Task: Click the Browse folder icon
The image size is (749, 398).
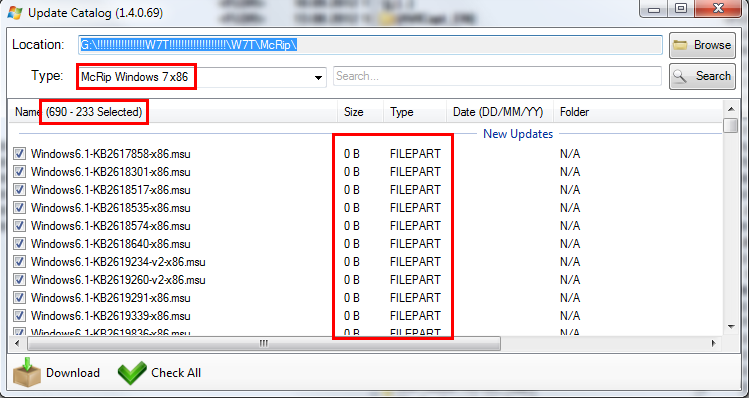Action: [680, 45]
